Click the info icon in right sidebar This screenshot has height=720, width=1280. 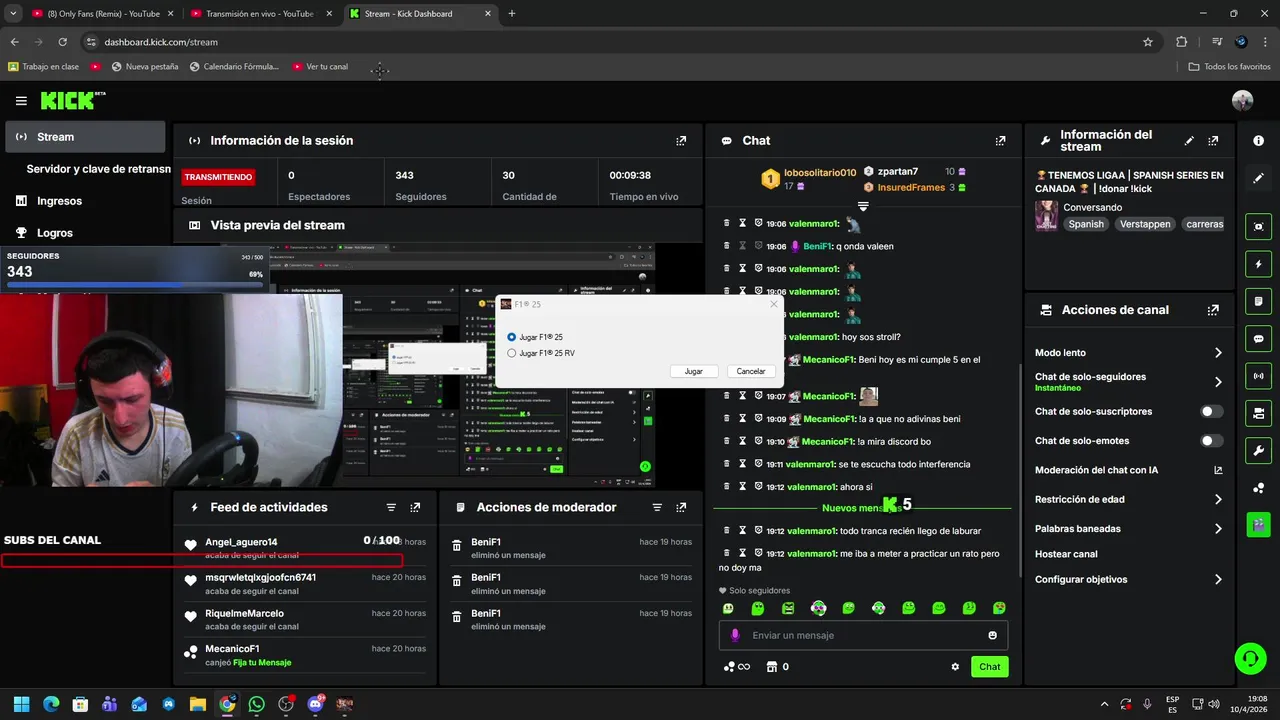pos(1258,141)
